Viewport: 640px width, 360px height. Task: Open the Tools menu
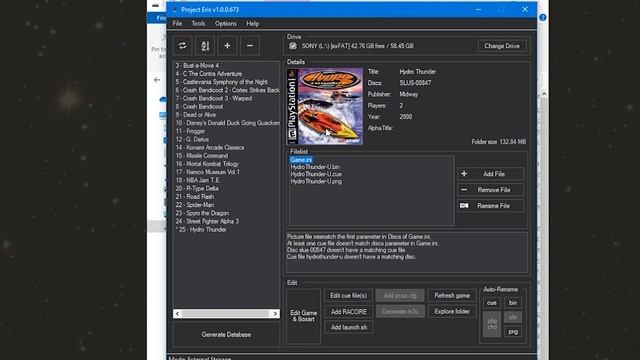198,24
